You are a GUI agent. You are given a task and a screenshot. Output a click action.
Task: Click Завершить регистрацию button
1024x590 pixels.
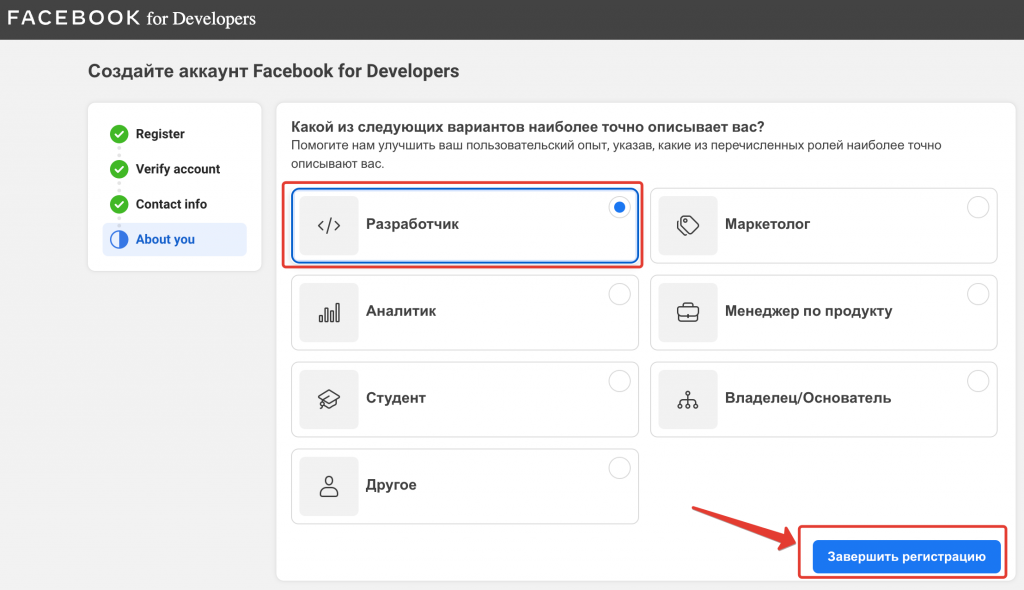pos(906,557)
